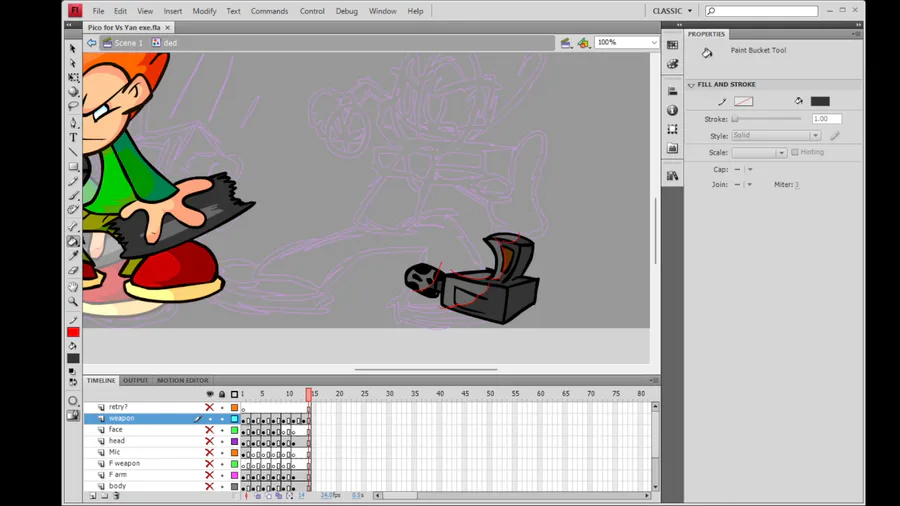Open the Modify menu
The width and height of the screenshot is (900, 506).
point(204,11)
